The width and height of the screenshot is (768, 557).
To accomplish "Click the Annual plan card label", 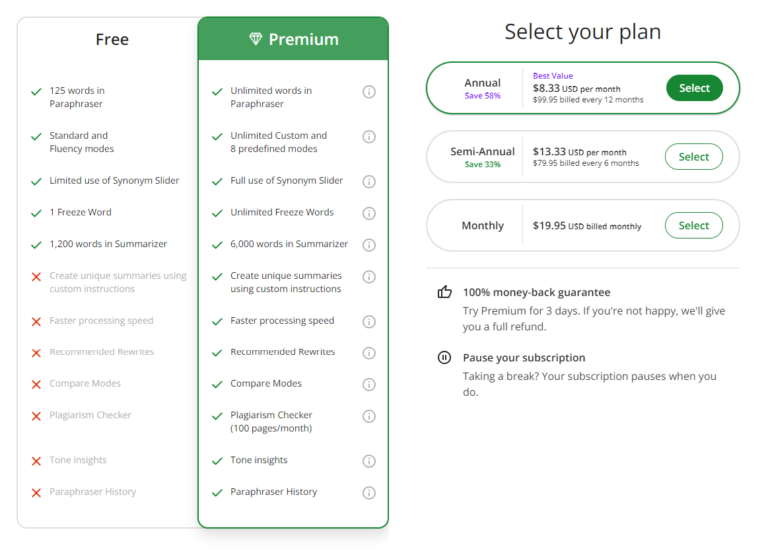I will pyautogui.click(x=482, y=84).
